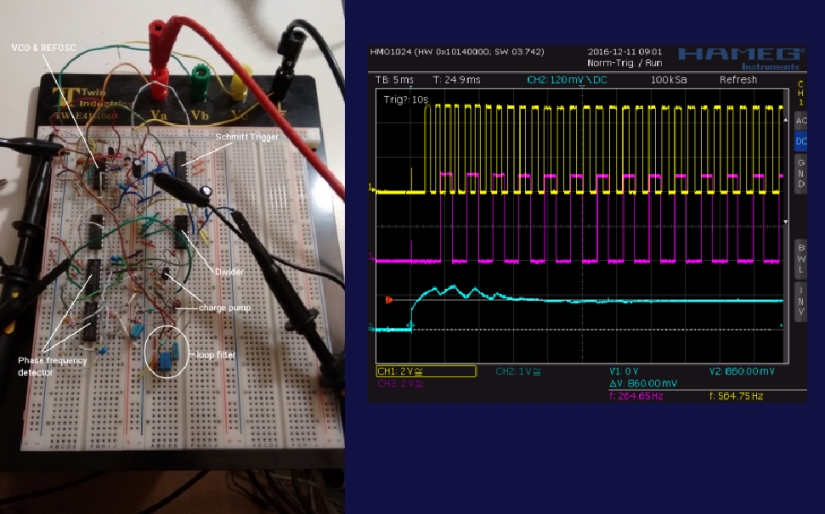Click the 100 kSa sample rate readout
This screenshot has width=825, height=514.
[x=669, y=80]
